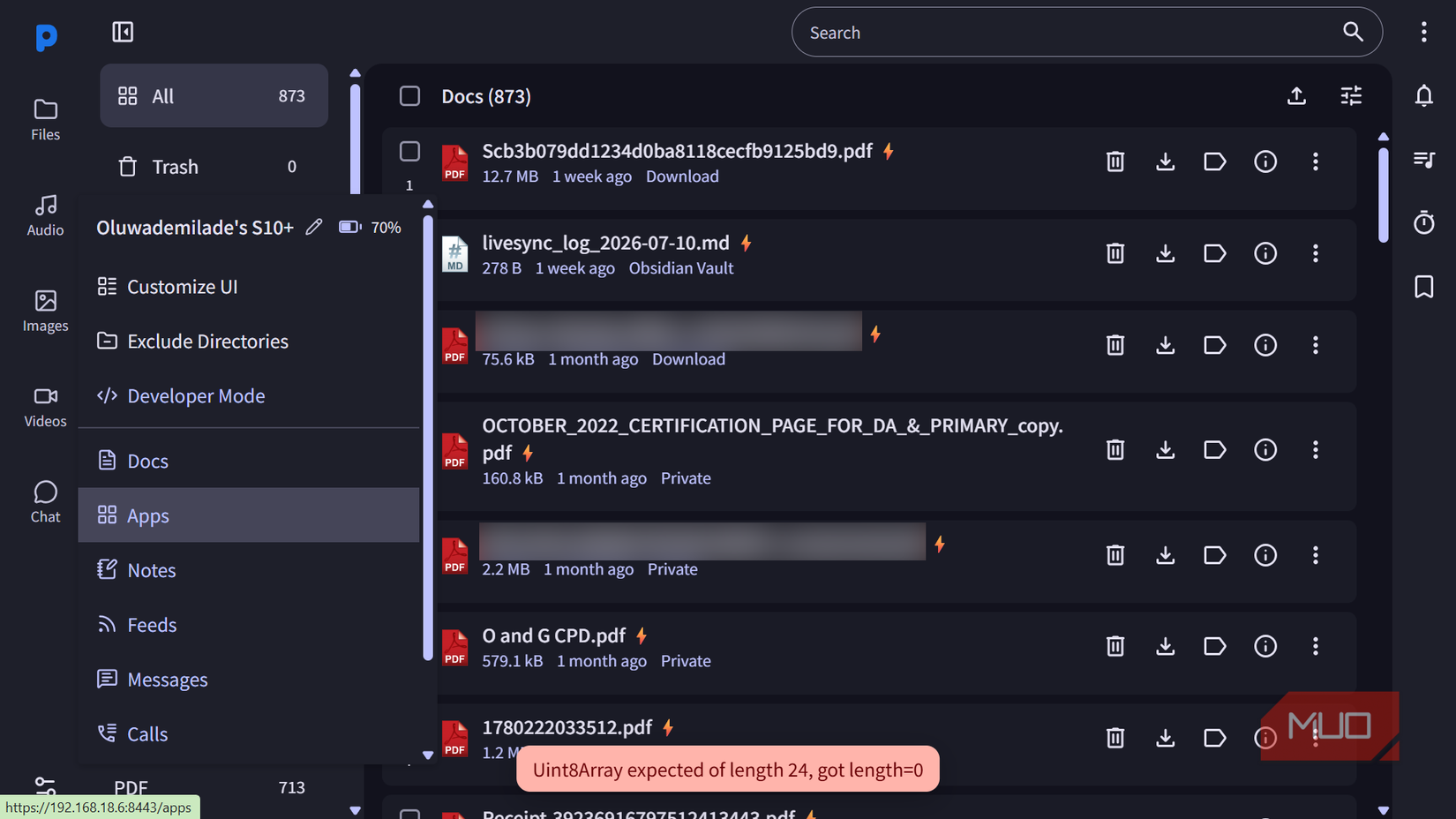Image resolution: width=1456 pixels, height=819 pixels.
Task: Open more options for O and G CPD.pdf
Action: tap(1315, 646)
